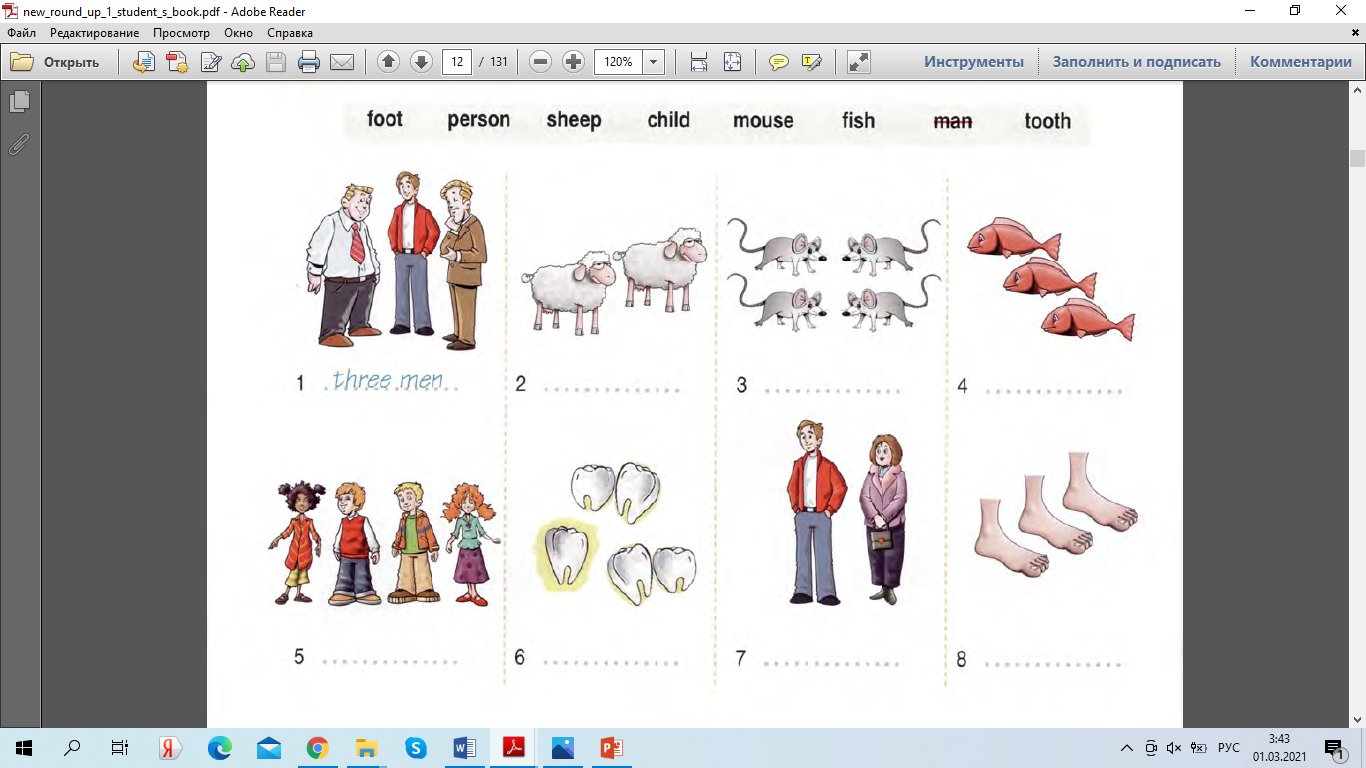The height and width of the screenshot is (768, 1366).
Task: Click the email envelope icon in toolbar
Action: (x=342, y=62)
